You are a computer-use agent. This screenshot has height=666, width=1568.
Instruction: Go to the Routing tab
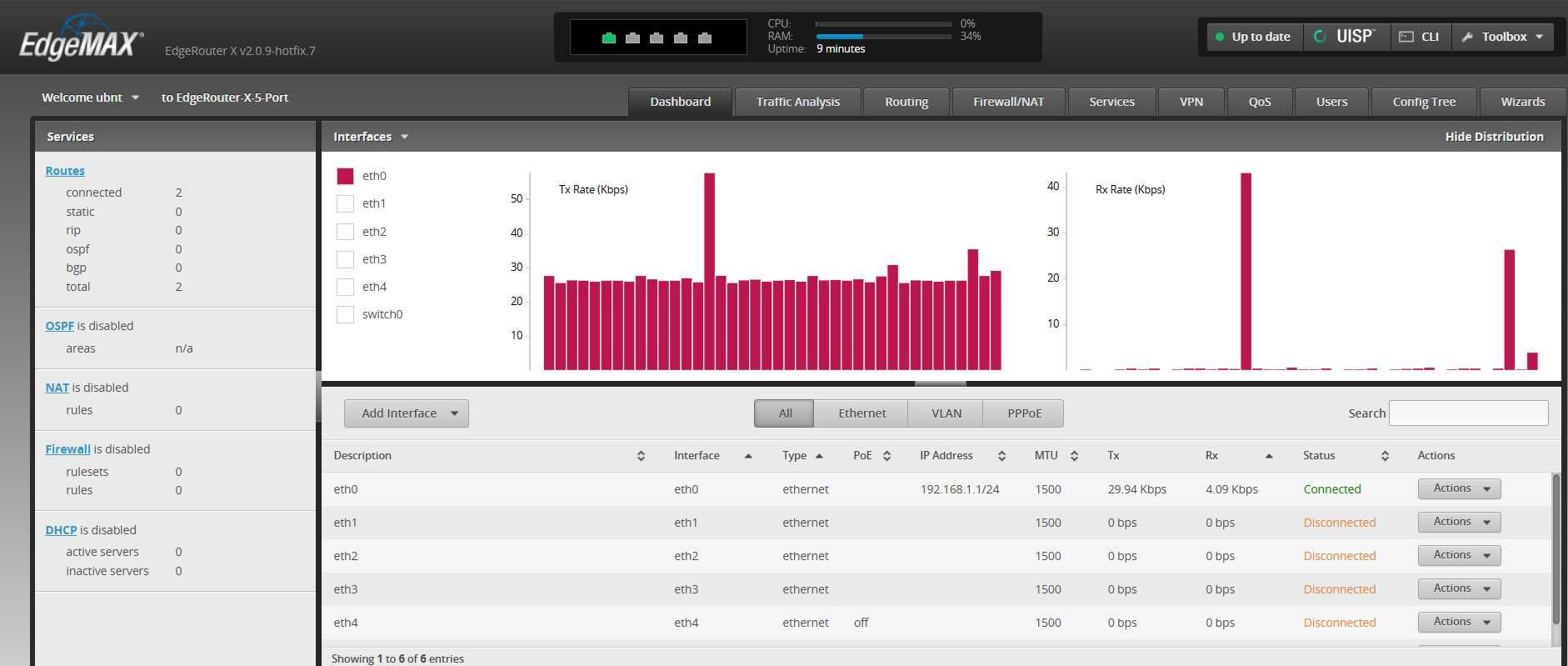pyautogui.click(x=906, y=102)
